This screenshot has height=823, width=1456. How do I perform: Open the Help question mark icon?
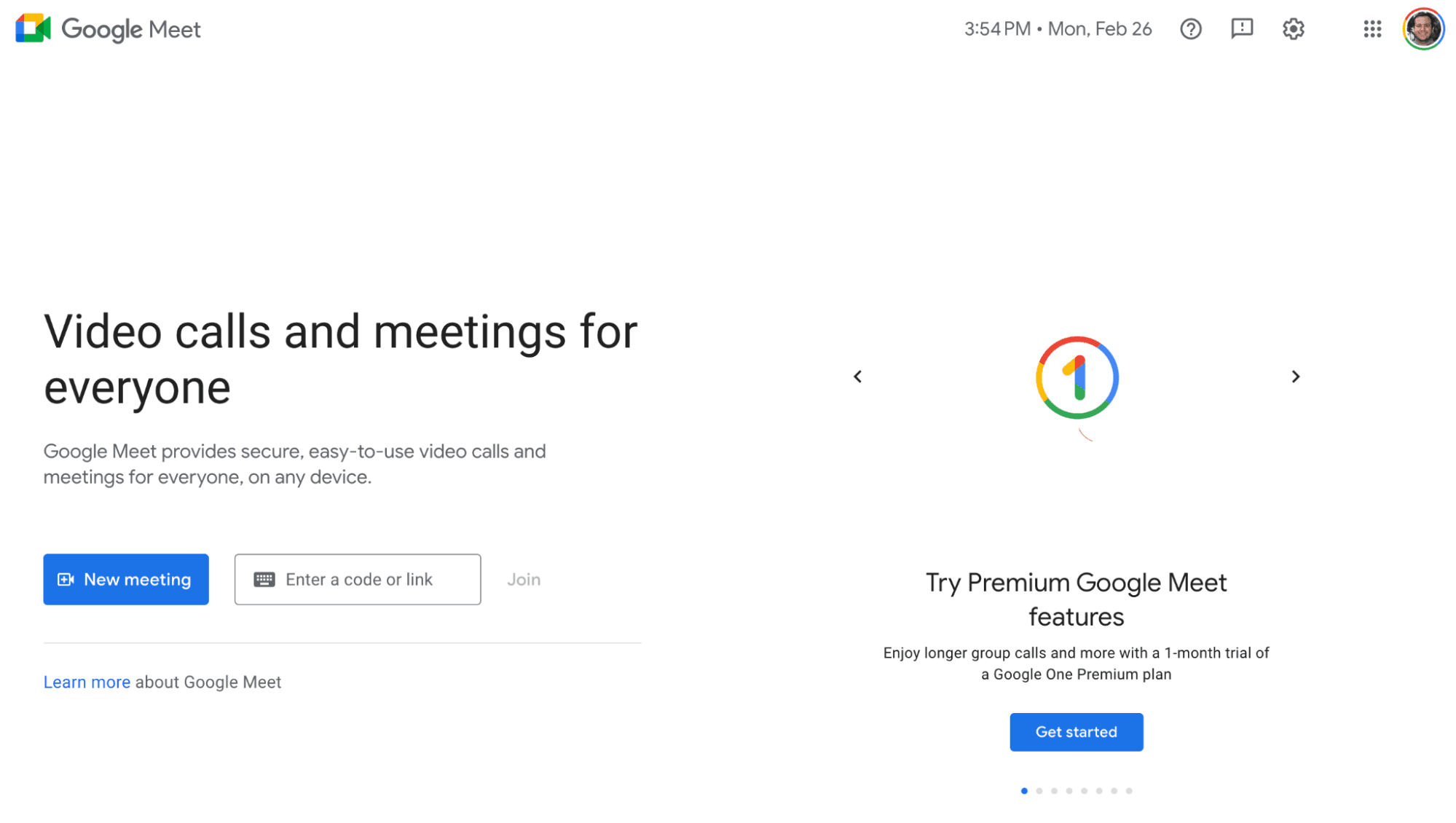(x=1191, y=29)
